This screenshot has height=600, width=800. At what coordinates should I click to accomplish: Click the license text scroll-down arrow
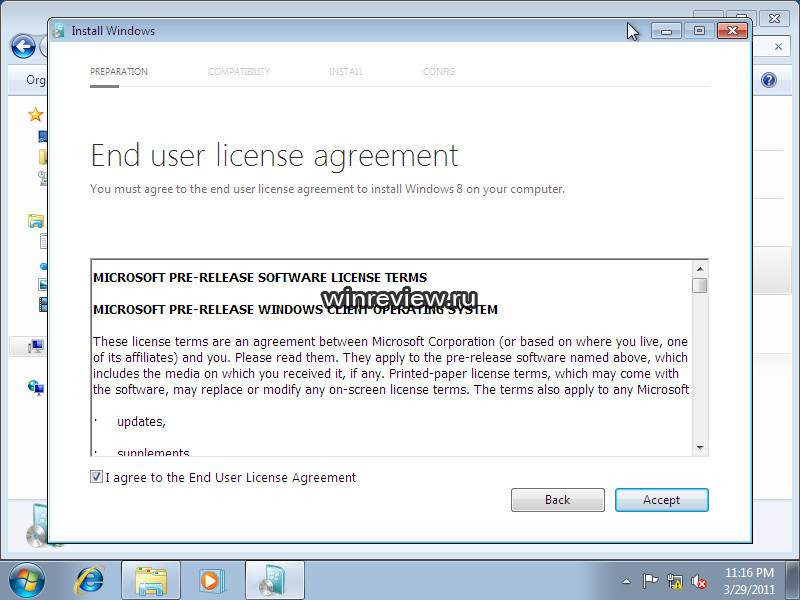(700, 447)
